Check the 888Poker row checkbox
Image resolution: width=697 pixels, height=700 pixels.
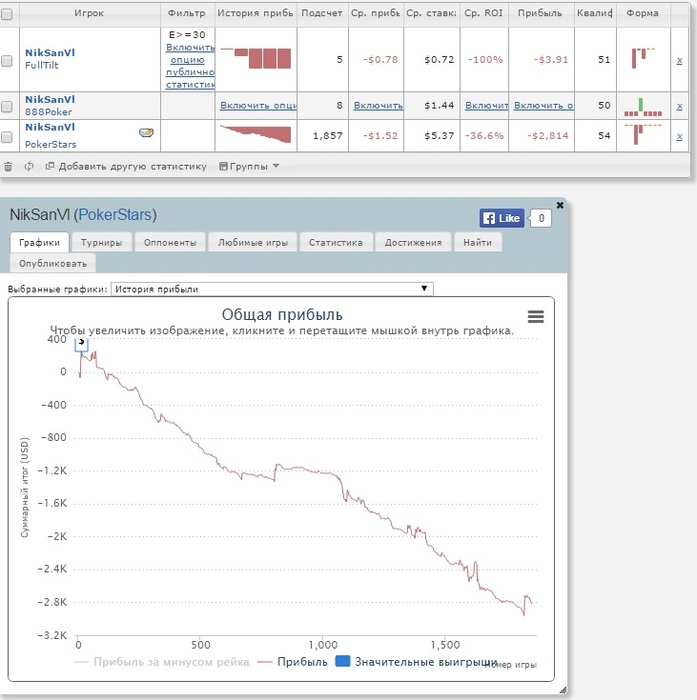(6, 106)
